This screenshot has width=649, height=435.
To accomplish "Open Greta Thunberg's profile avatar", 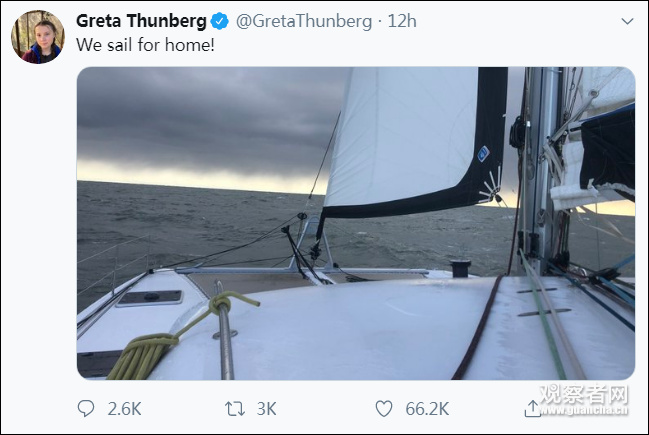I will (x=38, y=38).
